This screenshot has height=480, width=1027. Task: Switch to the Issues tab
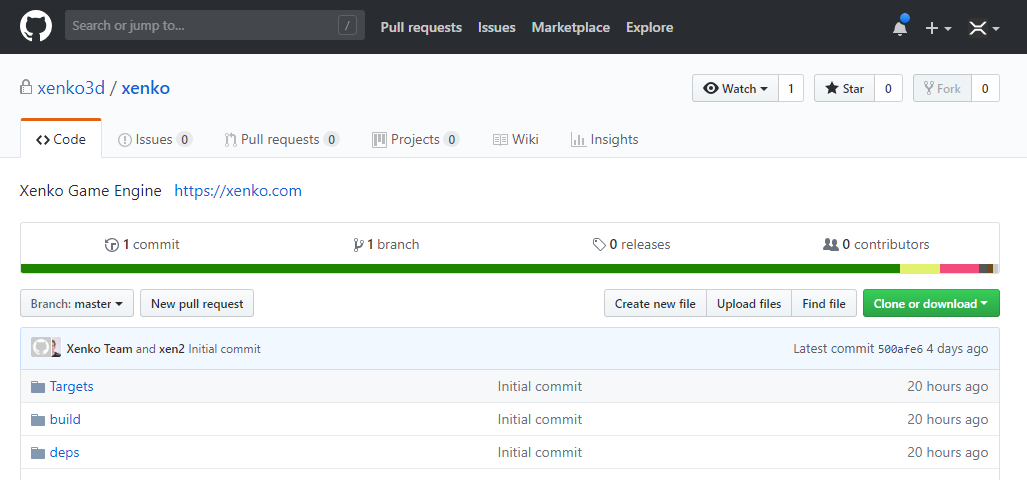tap(154, 140)
